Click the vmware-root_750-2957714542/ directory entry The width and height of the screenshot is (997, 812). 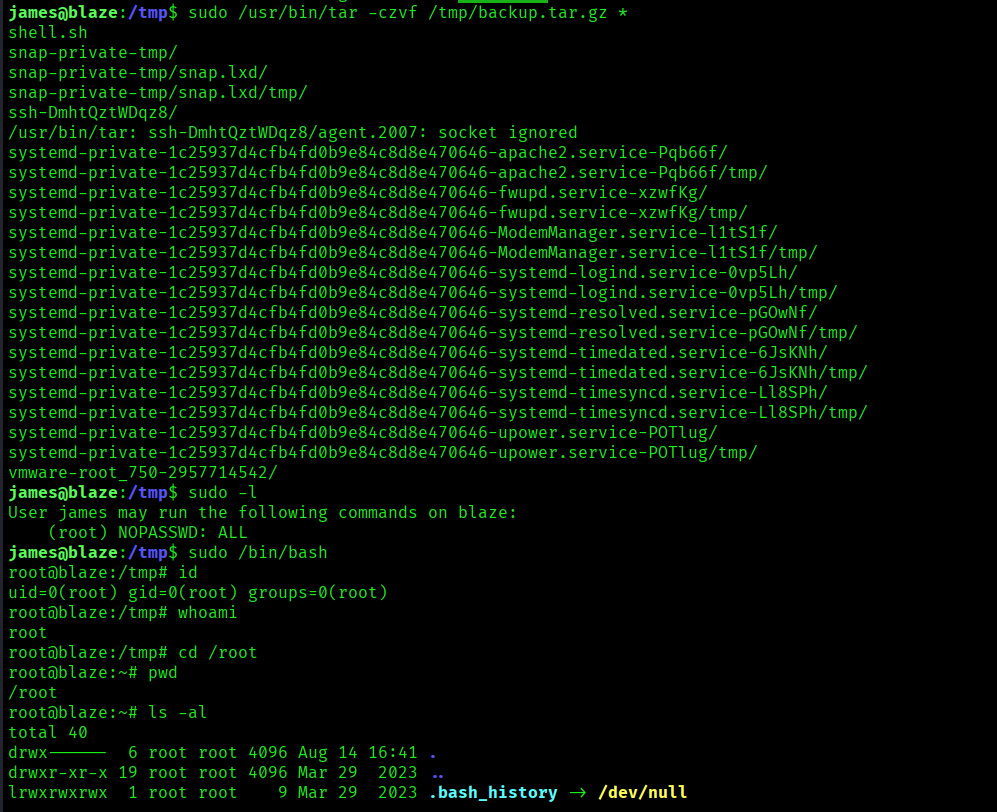143,472
